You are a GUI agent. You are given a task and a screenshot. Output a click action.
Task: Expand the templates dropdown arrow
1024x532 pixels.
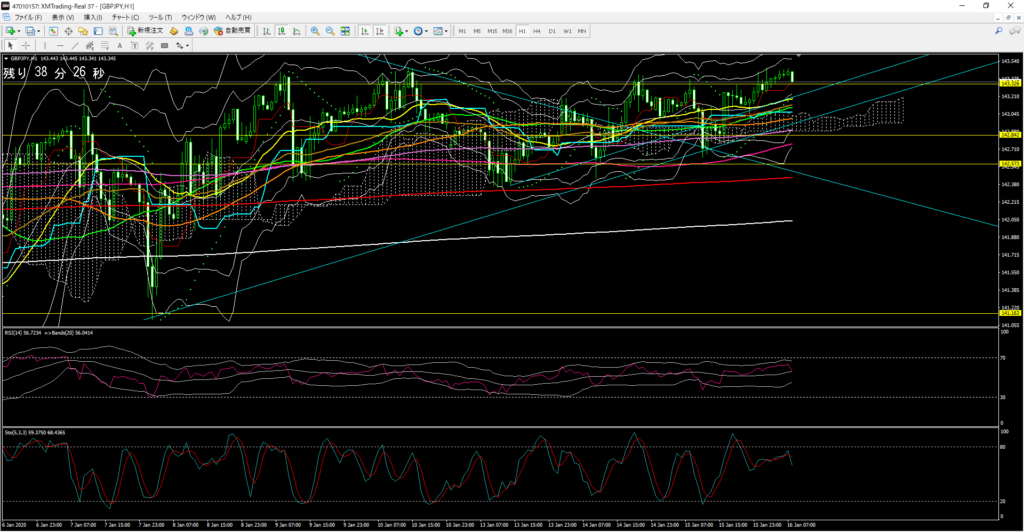446,31
